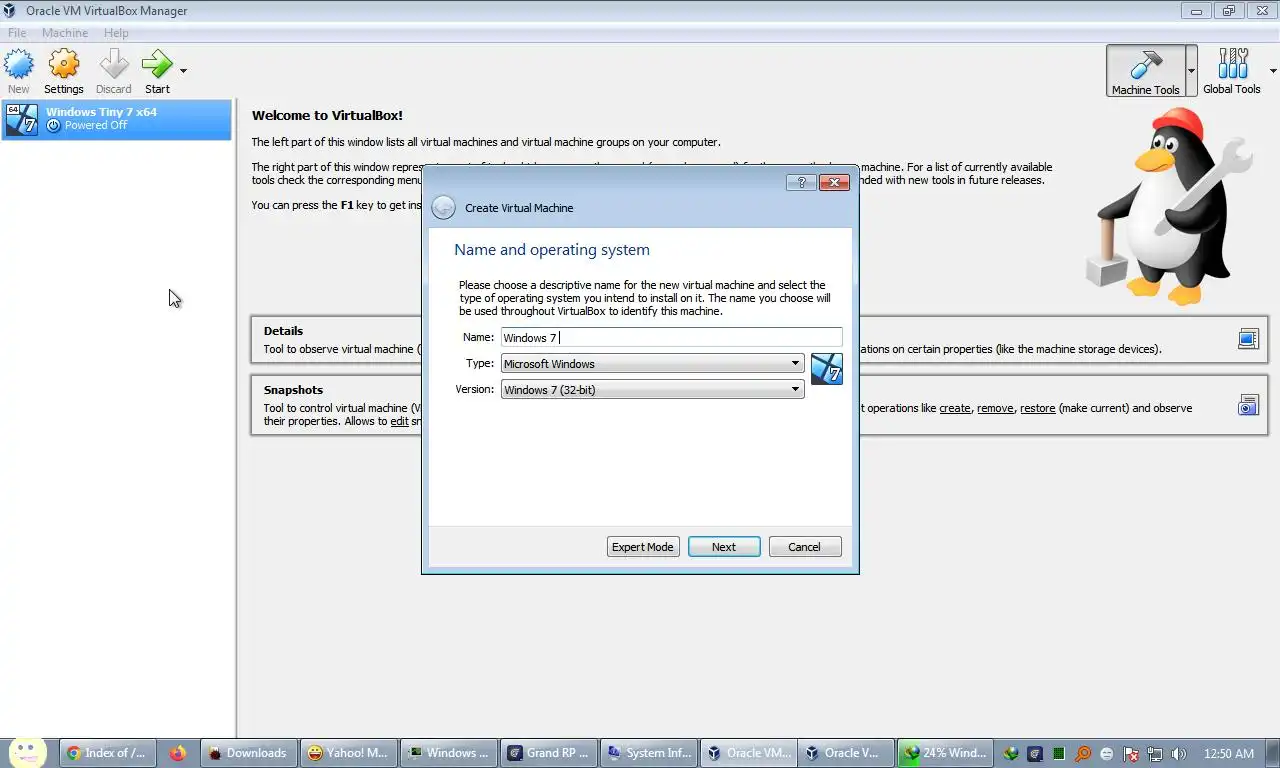Open the '24% Wind...' download taskbar item
This screenshot has height=768, width=1280.
tap(945, 753)
